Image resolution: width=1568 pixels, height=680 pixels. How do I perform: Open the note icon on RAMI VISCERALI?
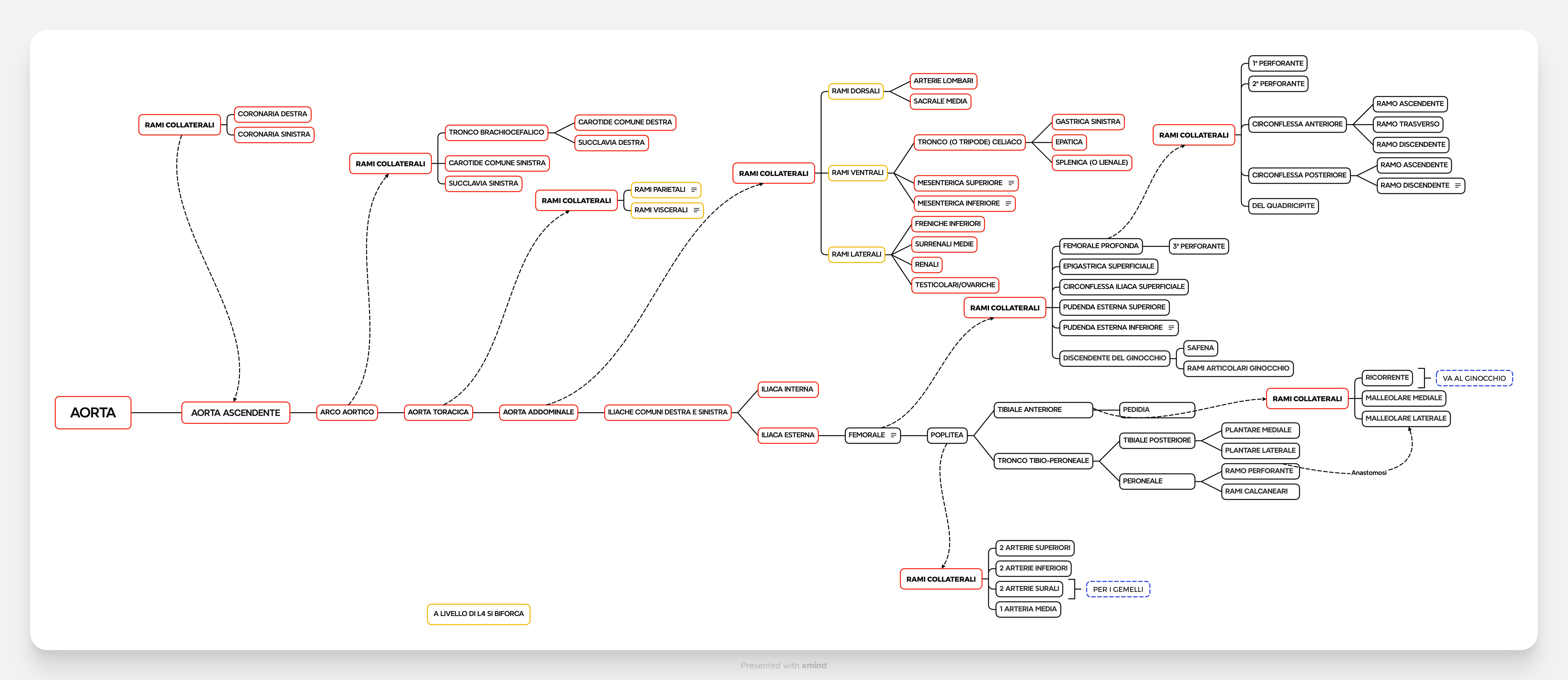[696, 211]
